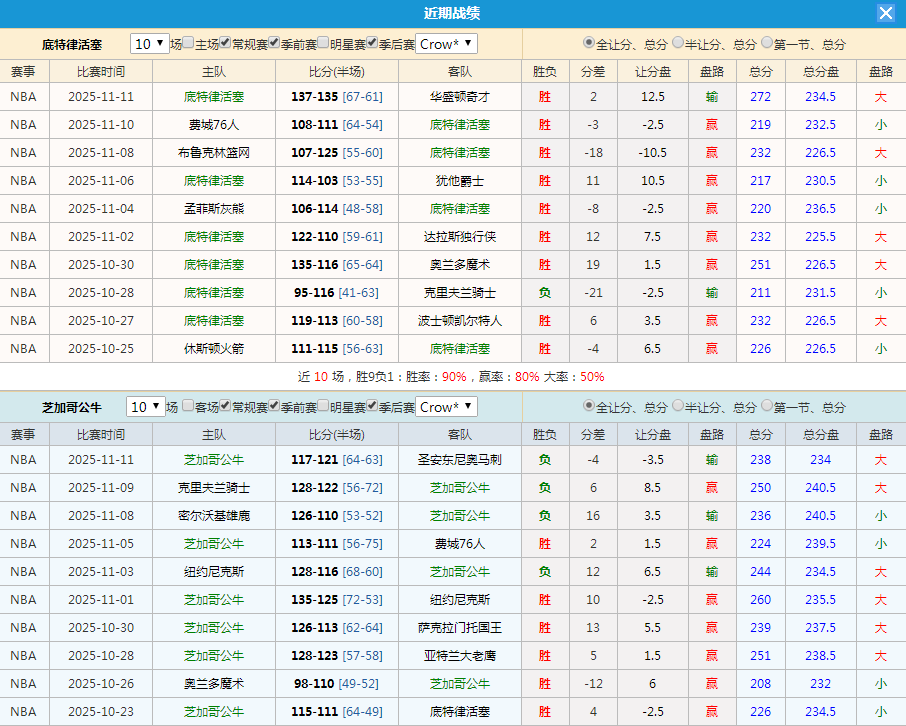This screenshot has height=726, width=906.
Task: Select 半让分、总分 in the Pistons section
Action: pos(677,44)
